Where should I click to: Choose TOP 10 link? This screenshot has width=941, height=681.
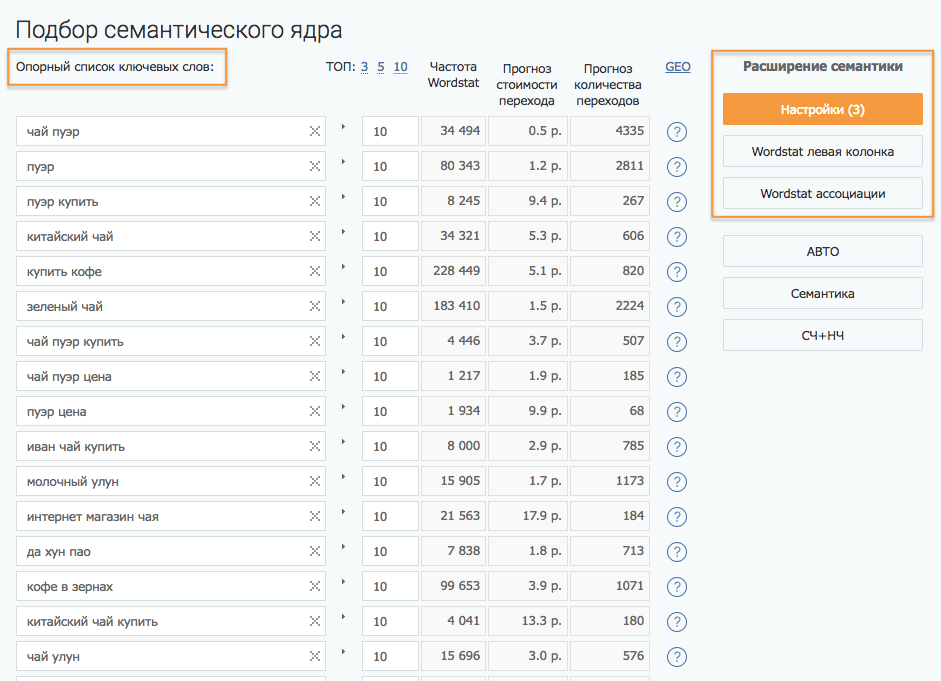click(400, 67)
